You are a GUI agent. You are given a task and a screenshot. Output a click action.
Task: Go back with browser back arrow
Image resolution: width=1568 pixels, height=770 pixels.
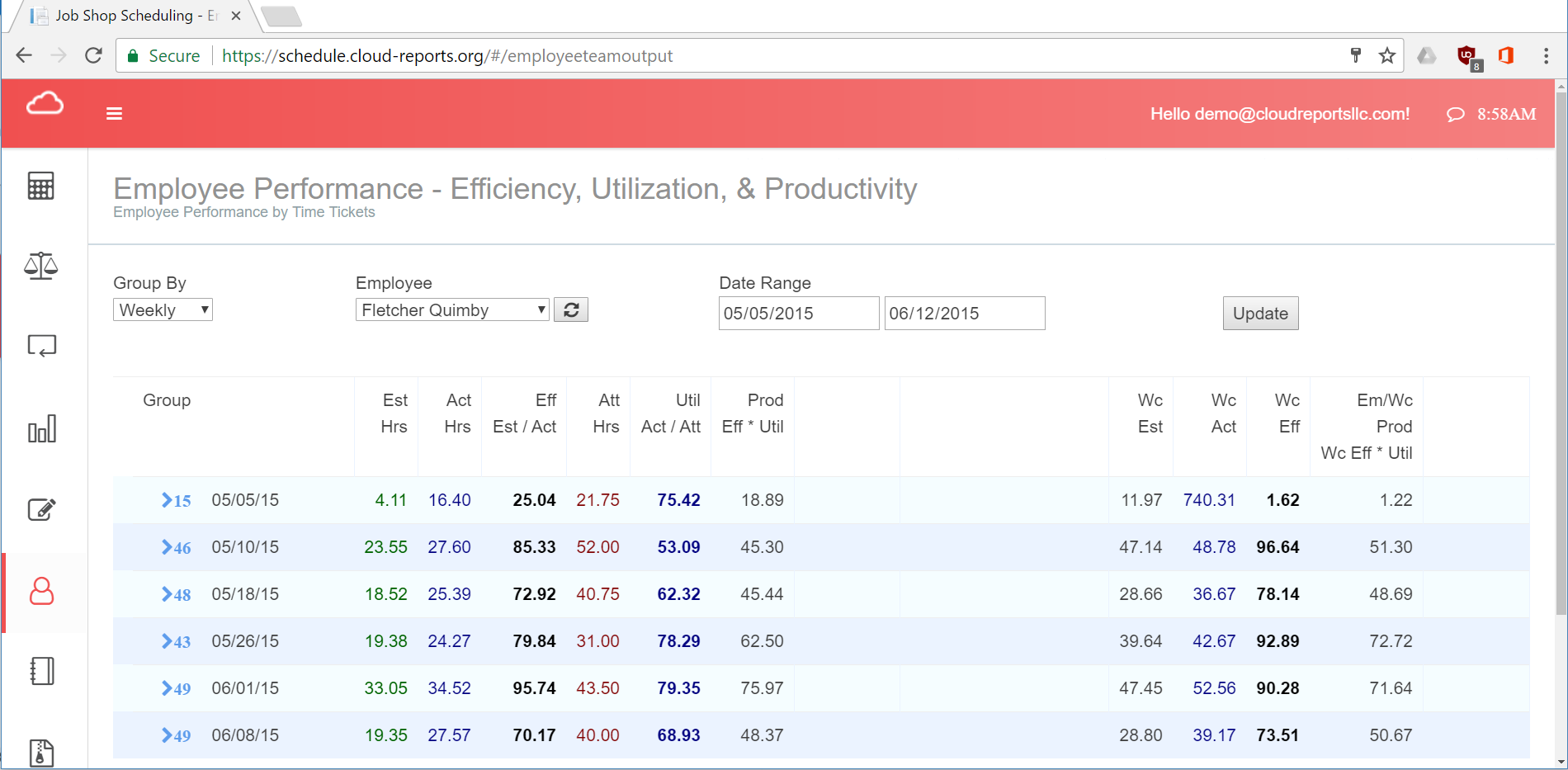[x=24, y=55]
